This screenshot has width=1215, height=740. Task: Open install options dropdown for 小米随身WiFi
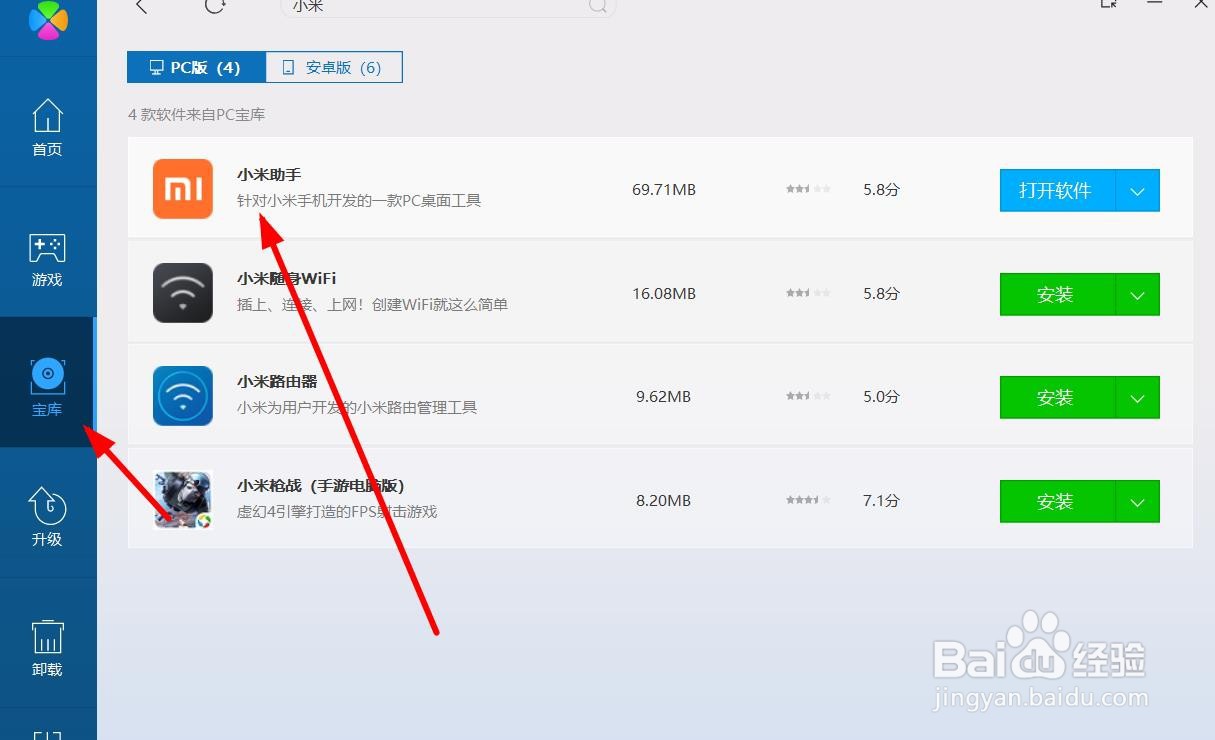1137,294
